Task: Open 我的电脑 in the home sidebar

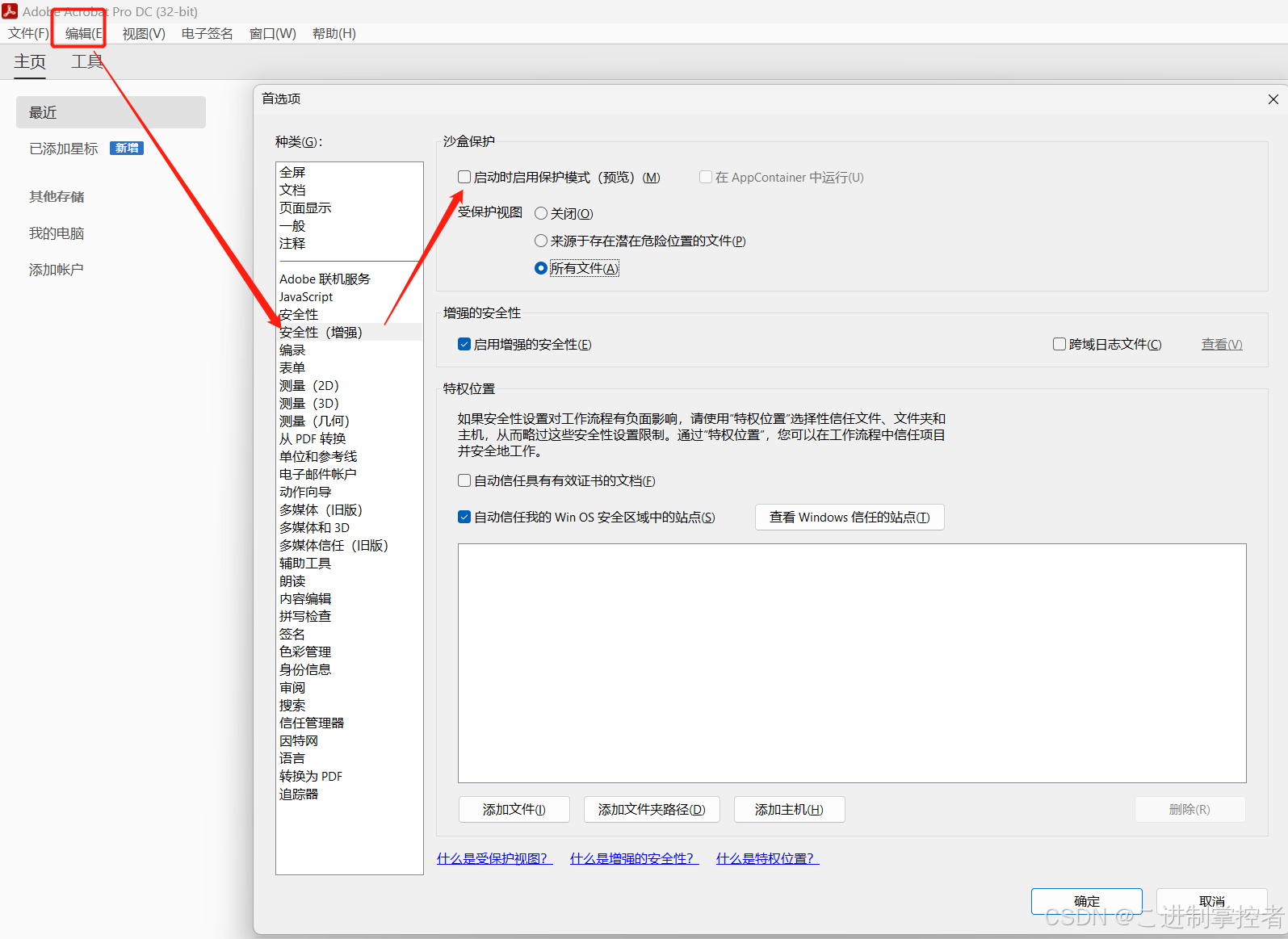Action: (57, 233)
